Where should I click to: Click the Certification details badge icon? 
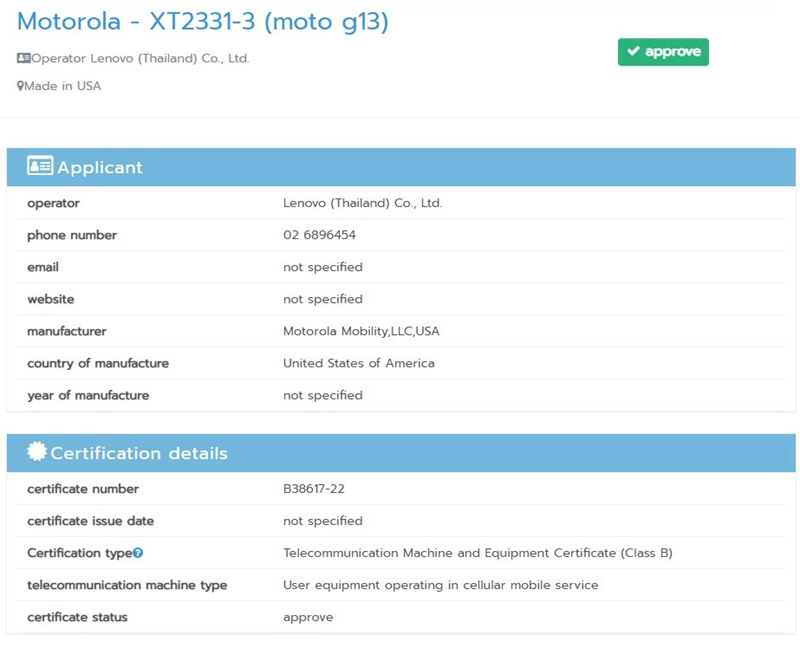[x=37, y=452]
